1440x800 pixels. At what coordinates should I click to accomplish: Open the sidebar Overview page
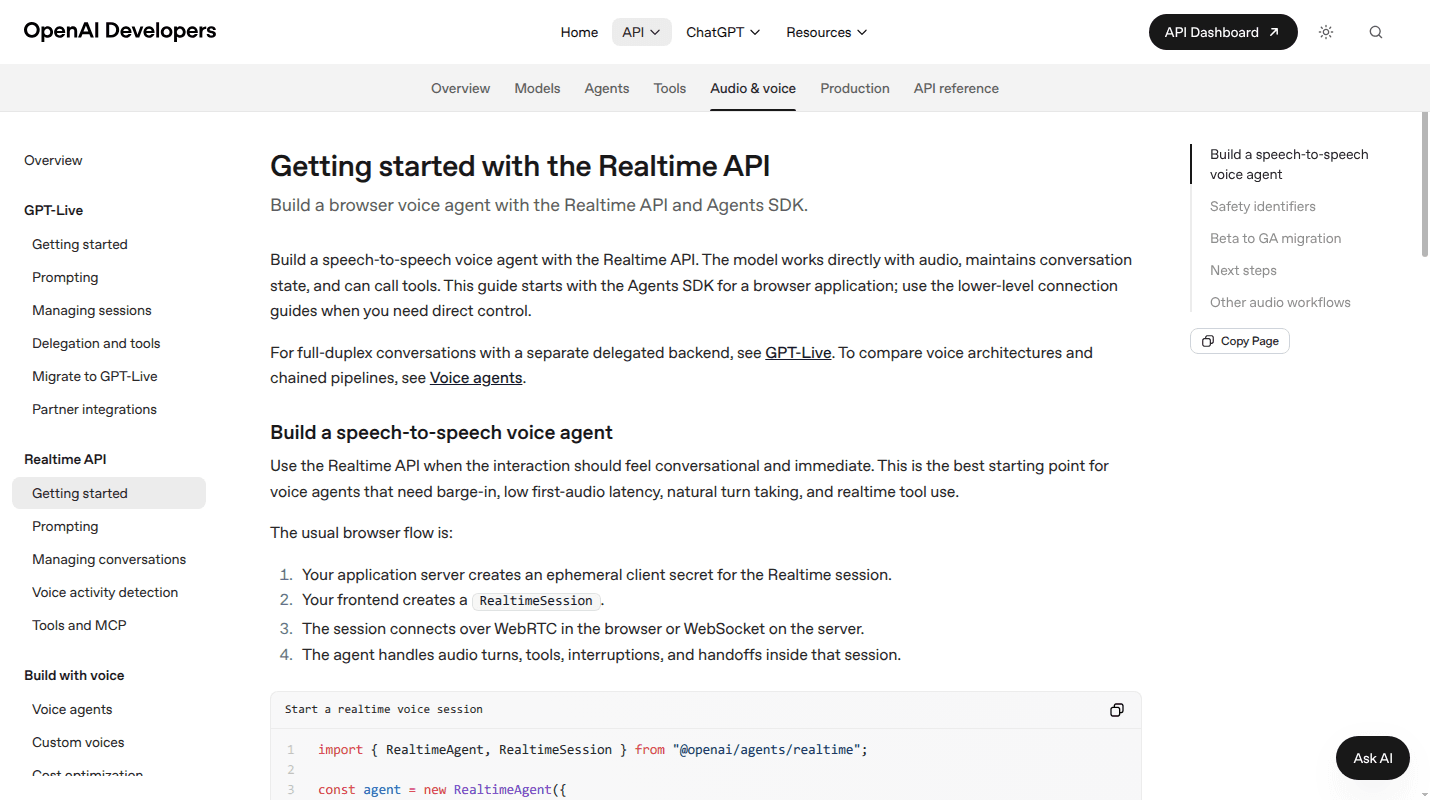coord(53,160)
